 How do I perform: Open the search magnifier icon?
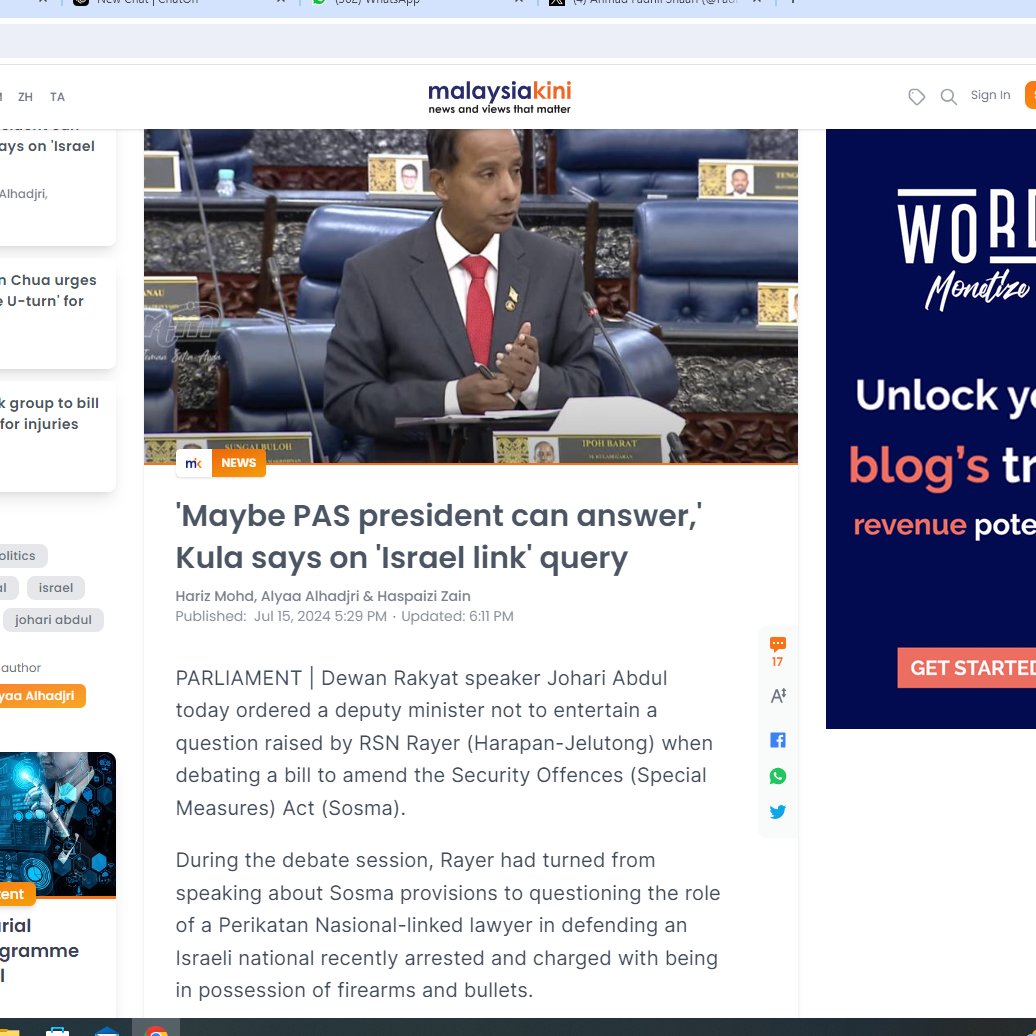[x=948, y=96]
